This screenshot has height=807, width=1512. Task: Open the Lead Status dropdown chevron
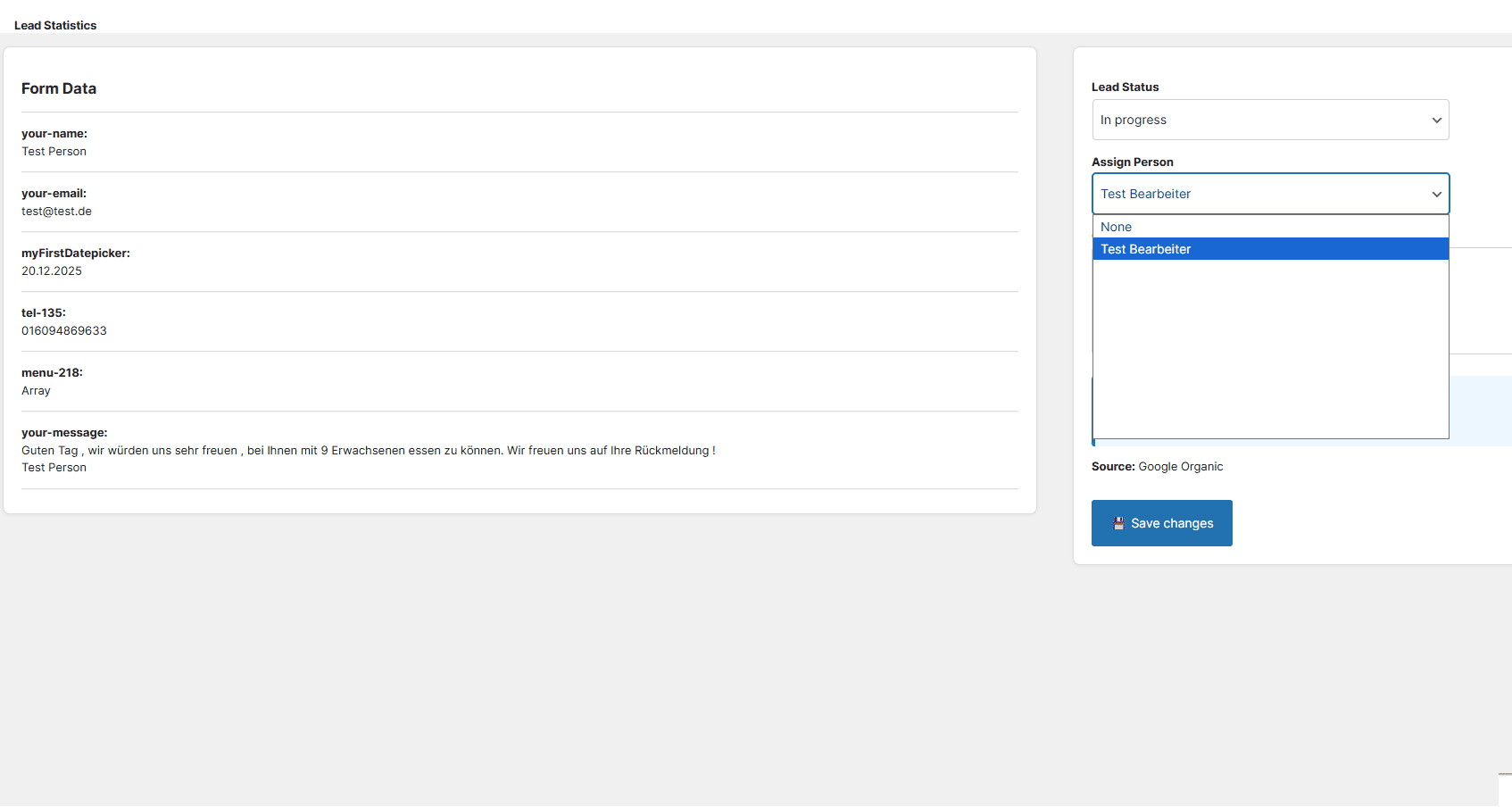tap(1436, 120)
